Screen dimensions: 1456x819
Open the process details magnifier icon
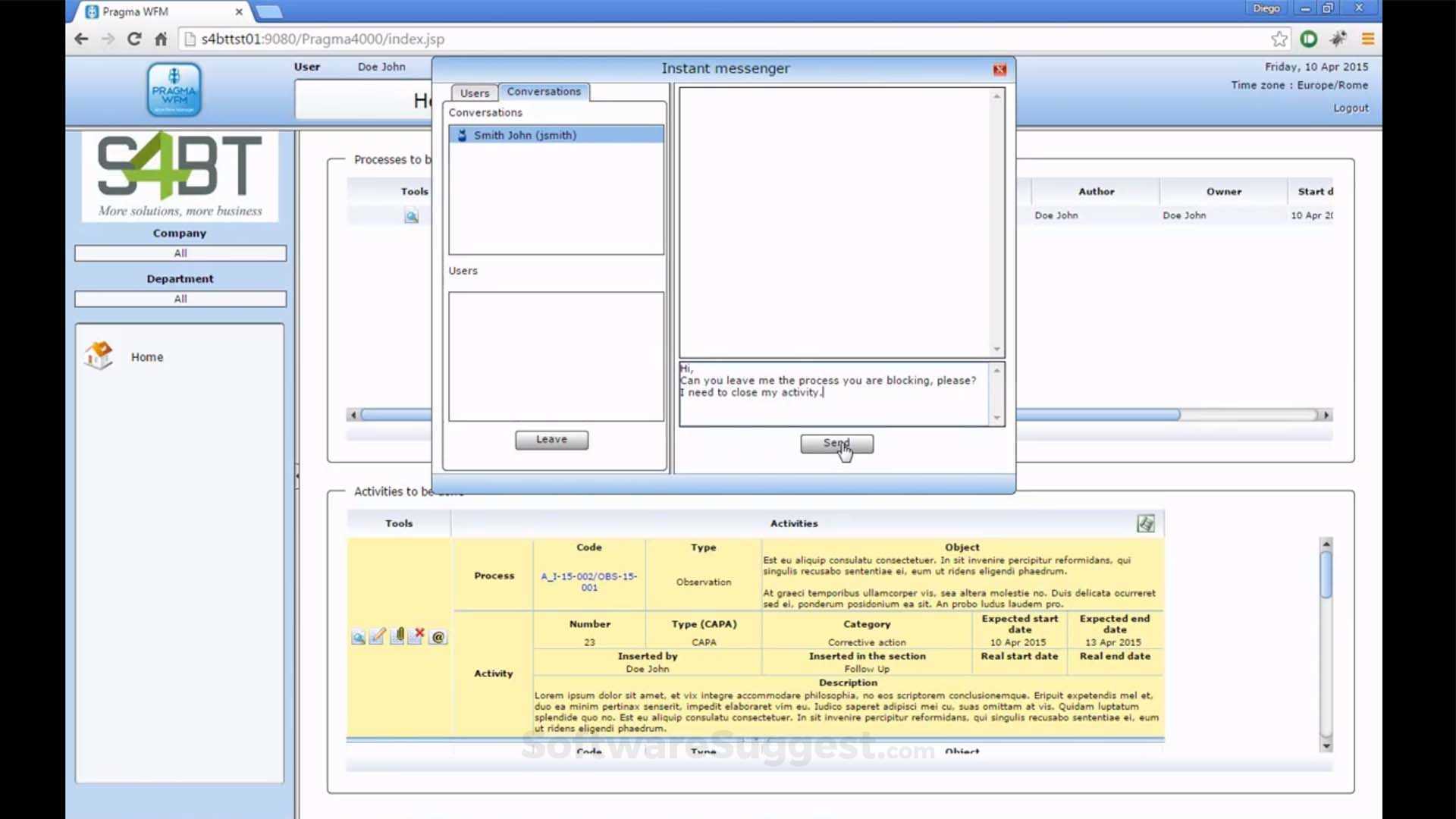(x=411, y=217)
